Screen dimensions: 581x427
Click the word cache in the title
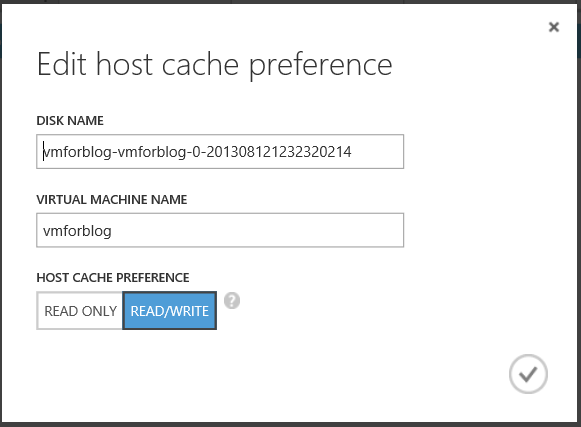pyautogui.click(x=200, y=65)
